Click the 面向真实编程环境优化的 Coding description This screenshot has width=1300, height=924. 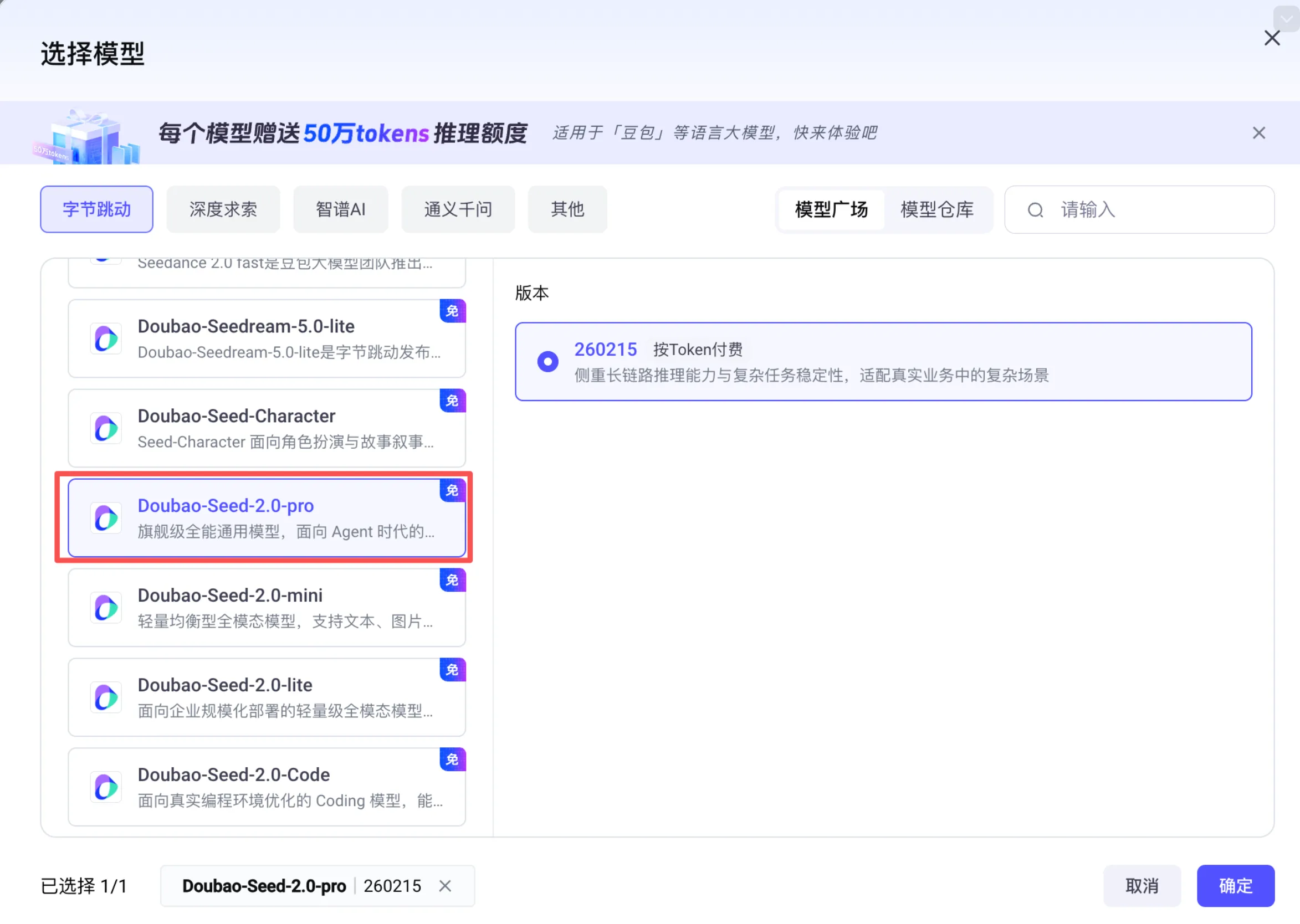tap(290, 801)
